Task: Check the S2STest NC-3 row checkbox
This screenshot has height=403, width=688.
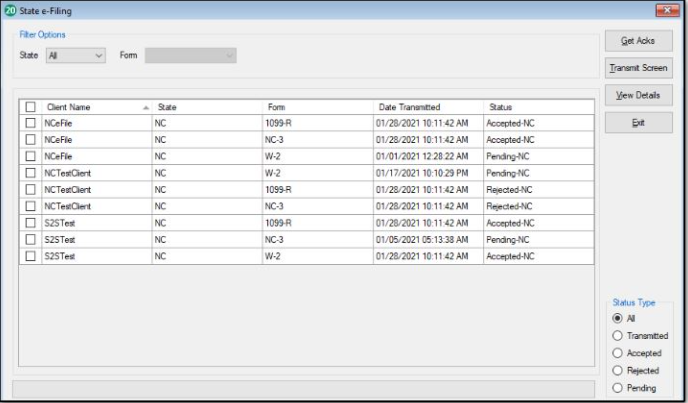Action: (30, 240)
